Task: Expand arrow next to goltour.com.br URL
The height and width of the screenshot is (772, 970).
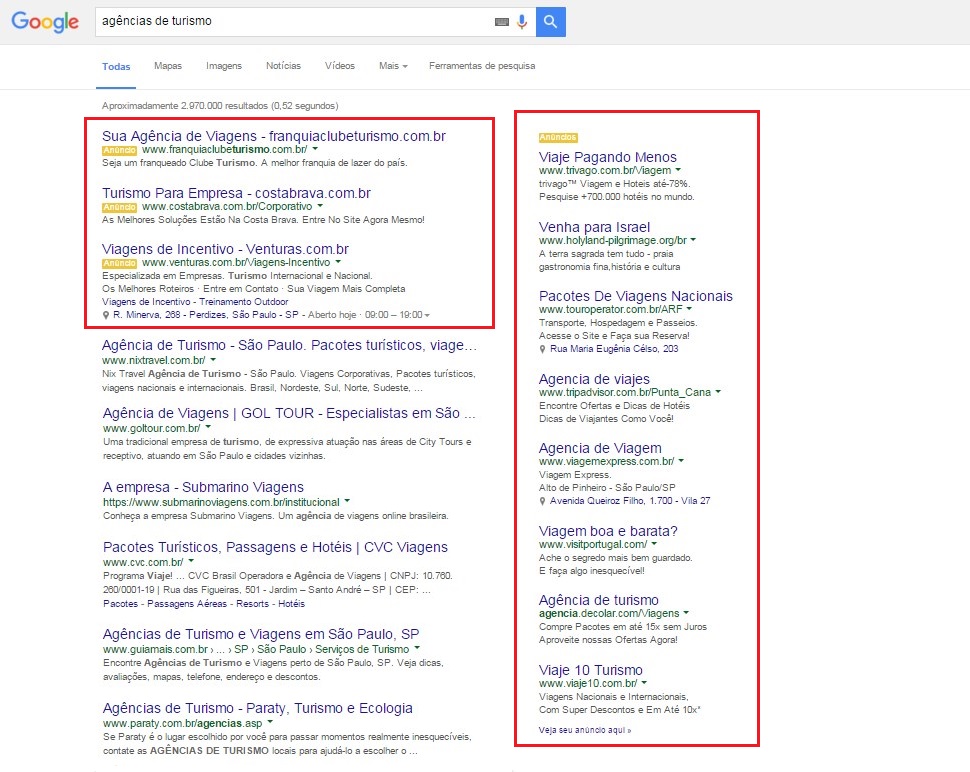Action: pyautogui.click(x=208, y=427)
